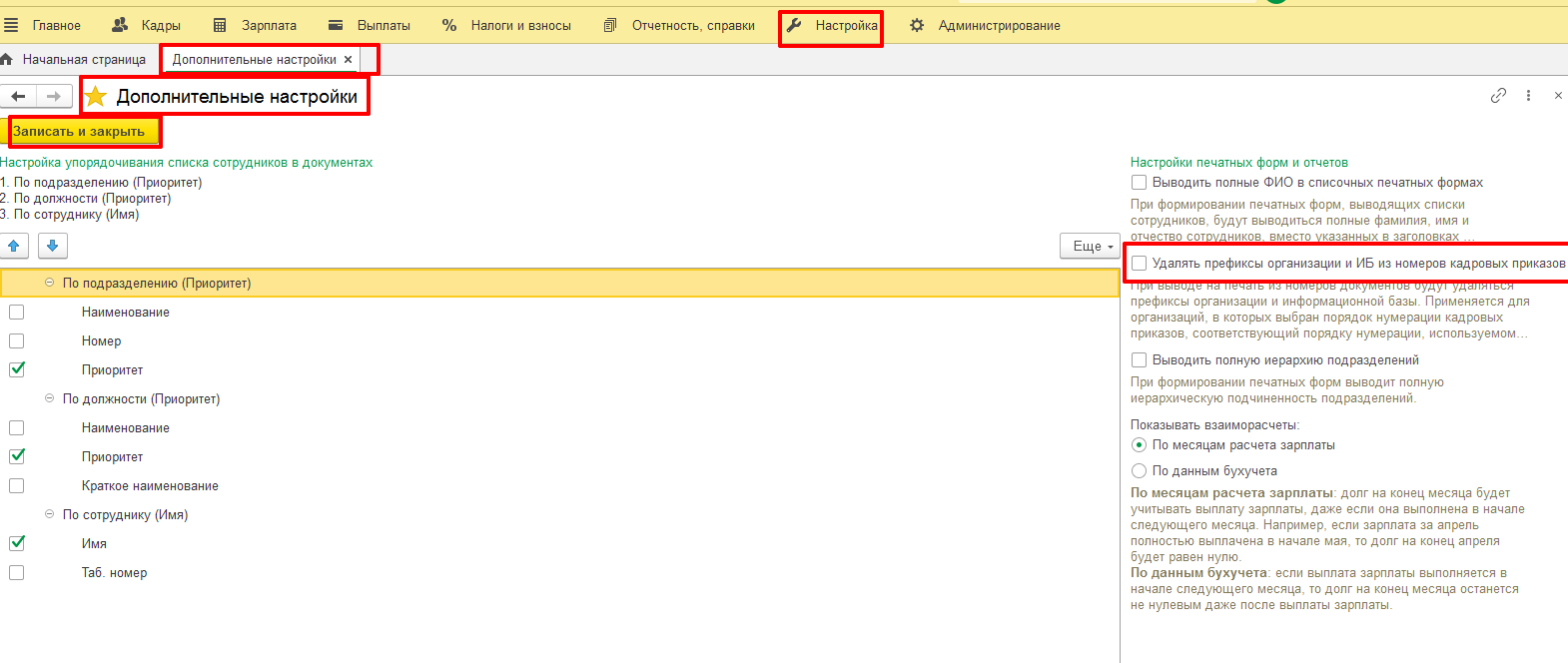
Task: Switch to Начальная страница tab
Action: pos(83,60)
